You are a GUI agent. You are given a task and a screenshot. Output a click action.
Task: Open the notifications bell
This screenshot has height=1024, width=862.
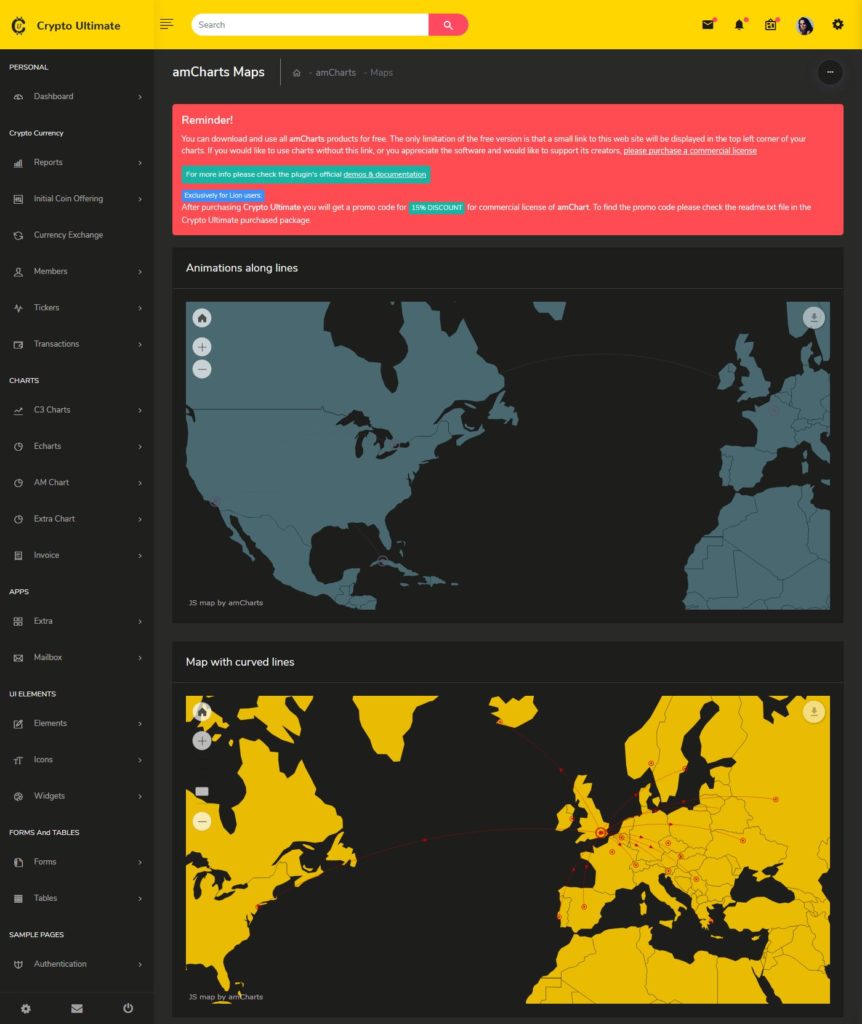click(x=739, y=25)
